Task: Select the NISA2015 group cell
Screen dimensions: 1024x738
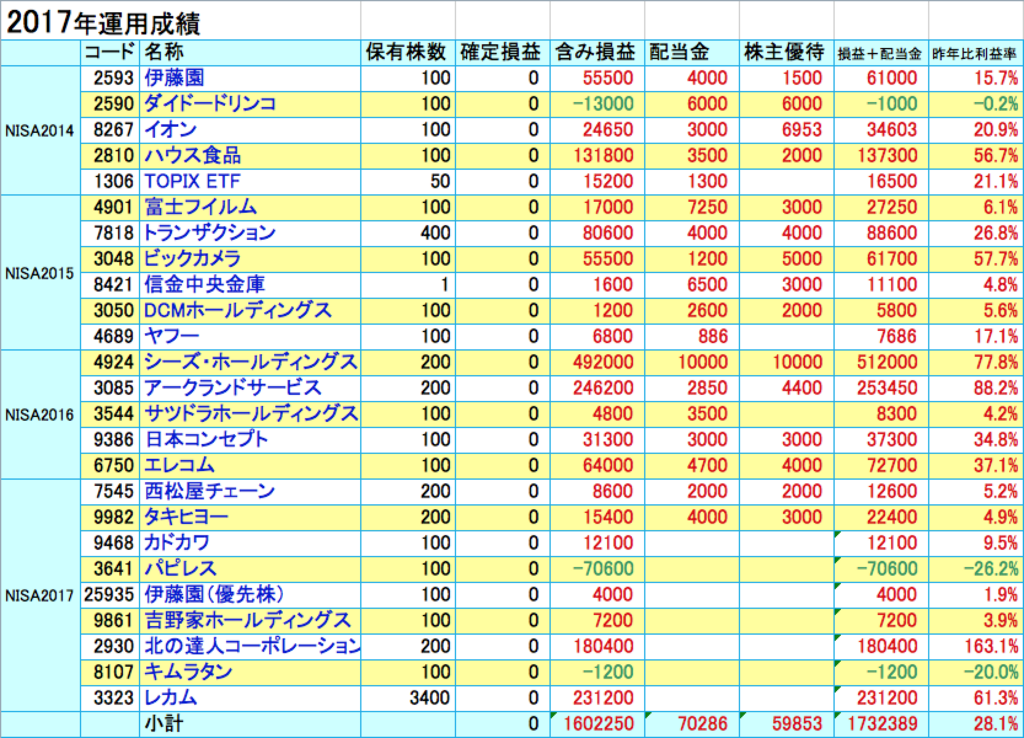Action: 40,273
